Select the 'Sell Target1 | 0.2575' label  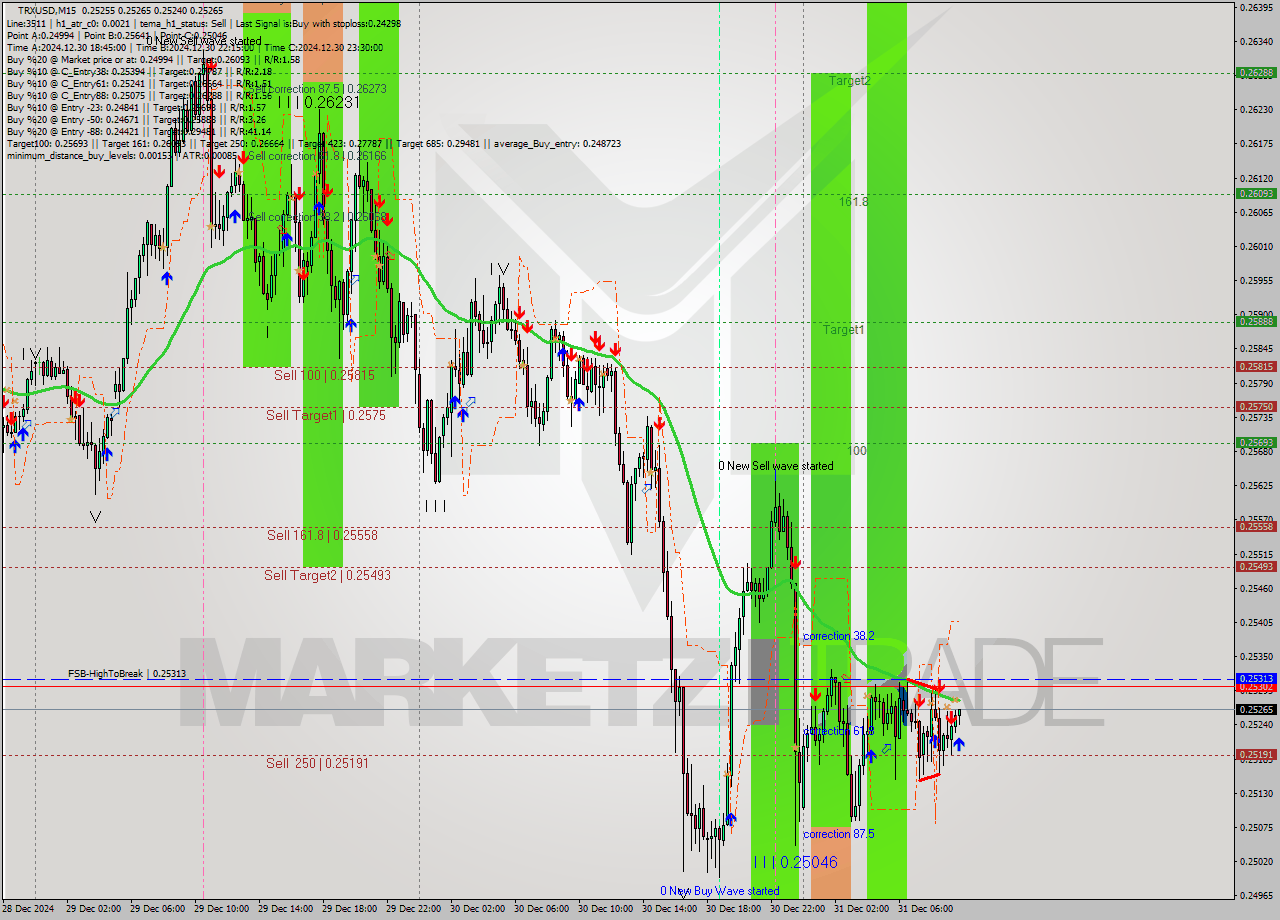point(326,415)
